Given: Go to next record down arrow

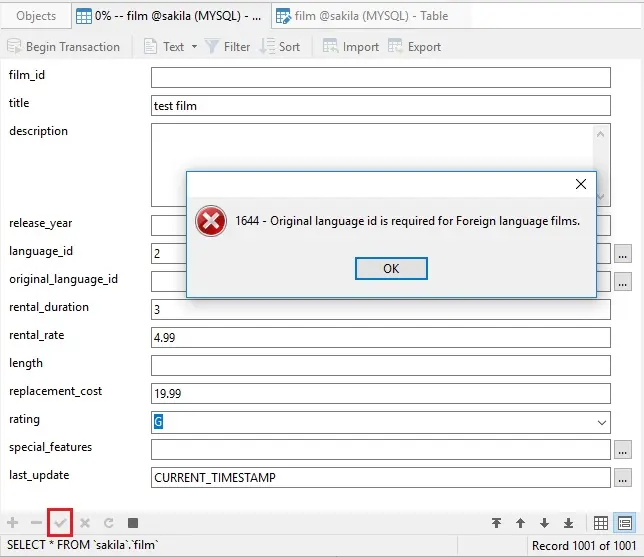Looking at the screenshot, I should coord(544,523).
